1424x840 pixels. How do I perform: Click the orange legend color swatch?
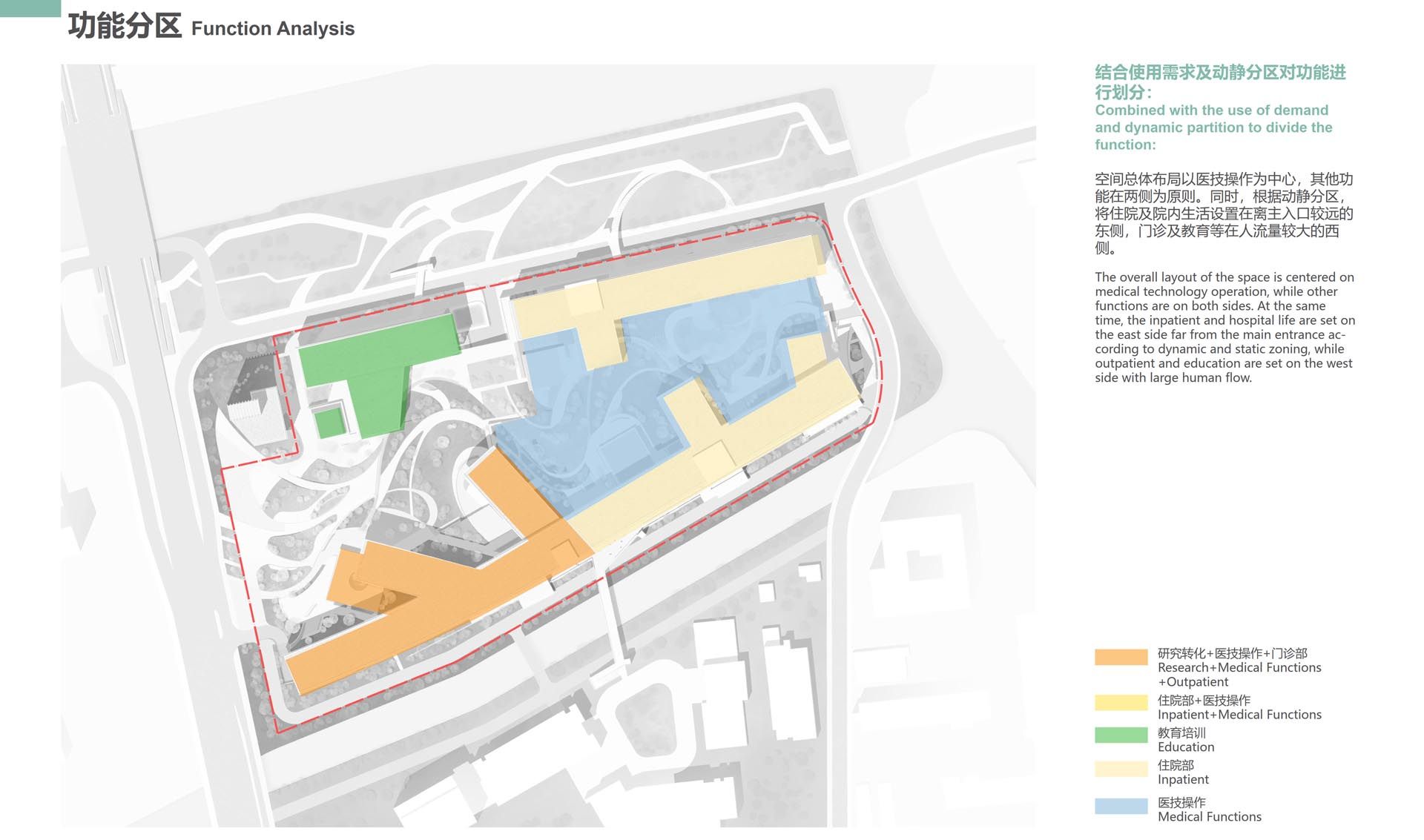pyautogui.click(x=1121, y=657)
